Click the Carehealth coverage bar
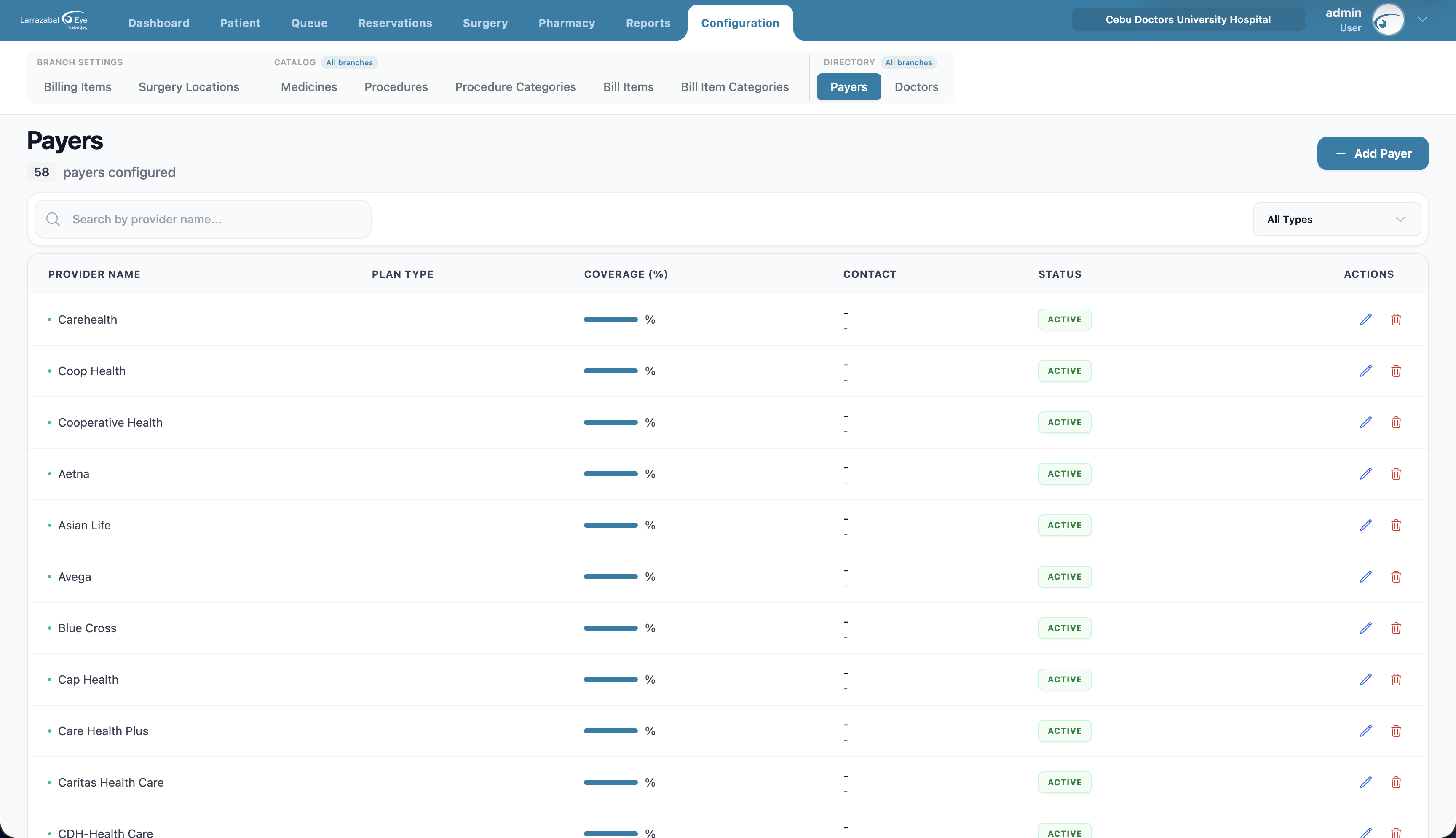 611,320
